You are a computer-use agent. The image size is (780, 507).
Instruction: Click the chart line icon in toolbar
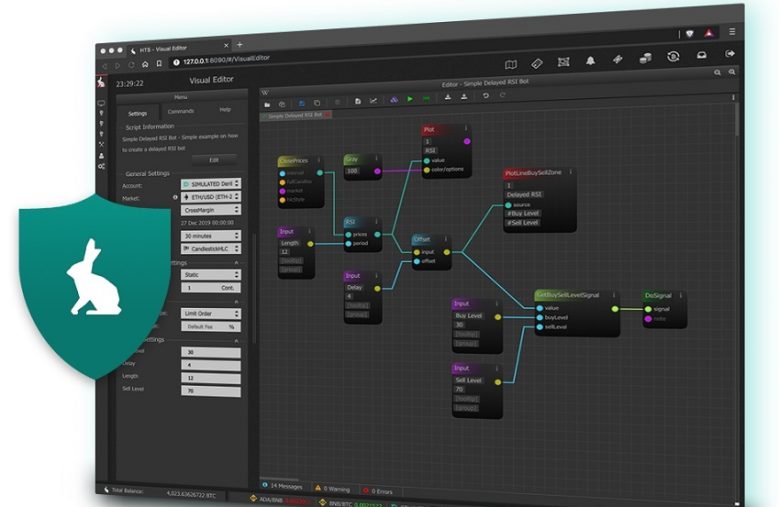pos(373,101)
